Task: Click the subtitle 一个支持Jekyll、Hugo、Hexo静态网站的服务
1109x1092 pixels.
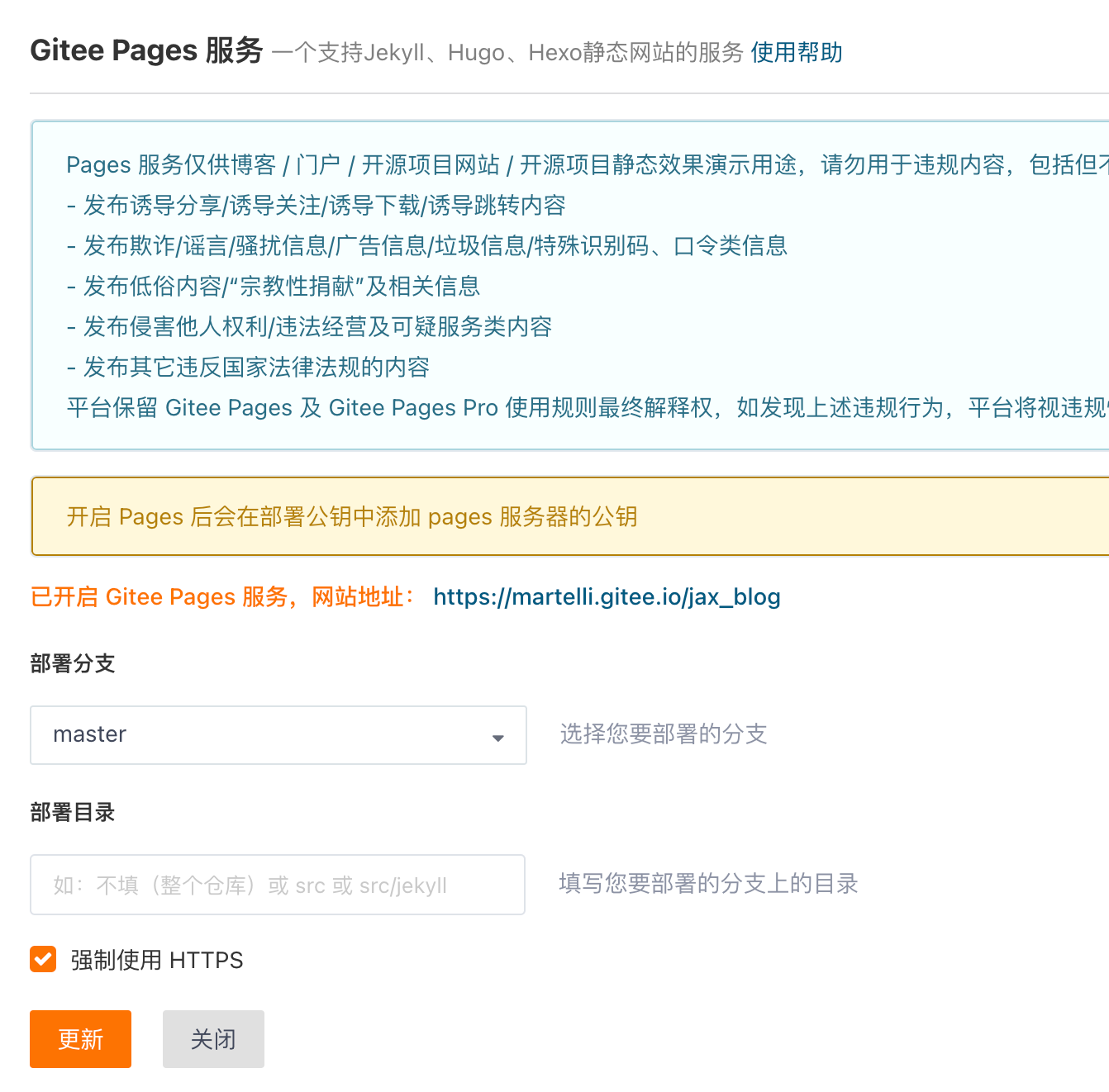Action: pos(507,53)
